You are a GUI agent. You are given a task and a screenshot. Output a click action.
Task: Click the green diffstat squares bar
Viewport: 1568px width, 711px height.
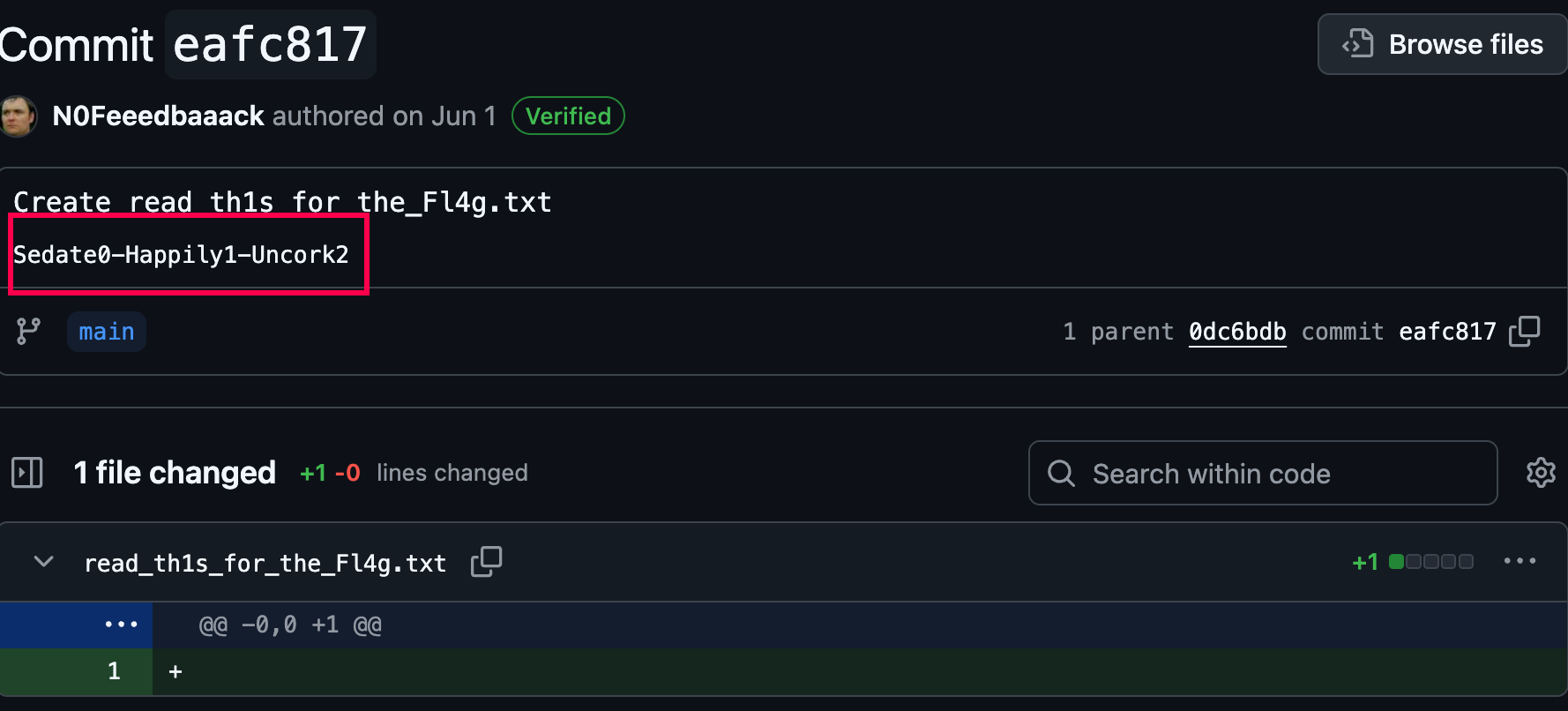[x=1430, y=562]
